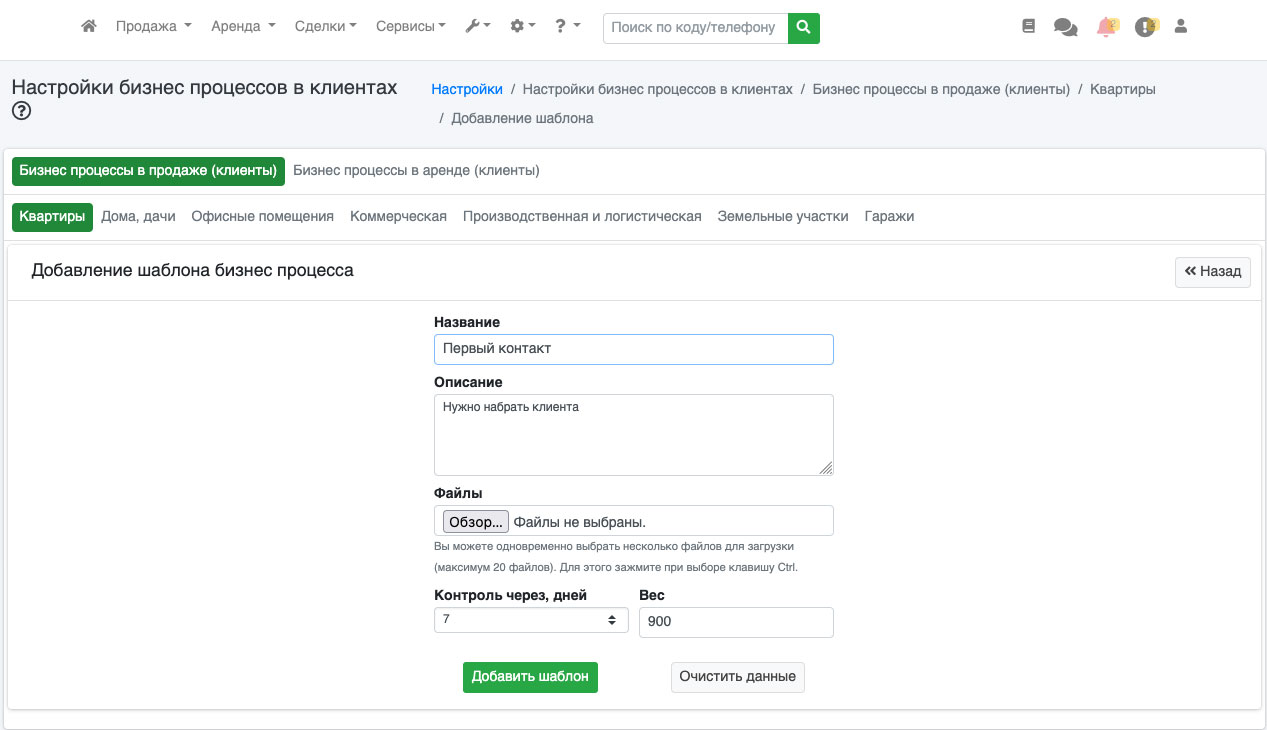
Task: Expand the Сервисы dropdown menu
Action: pos(410,27)
